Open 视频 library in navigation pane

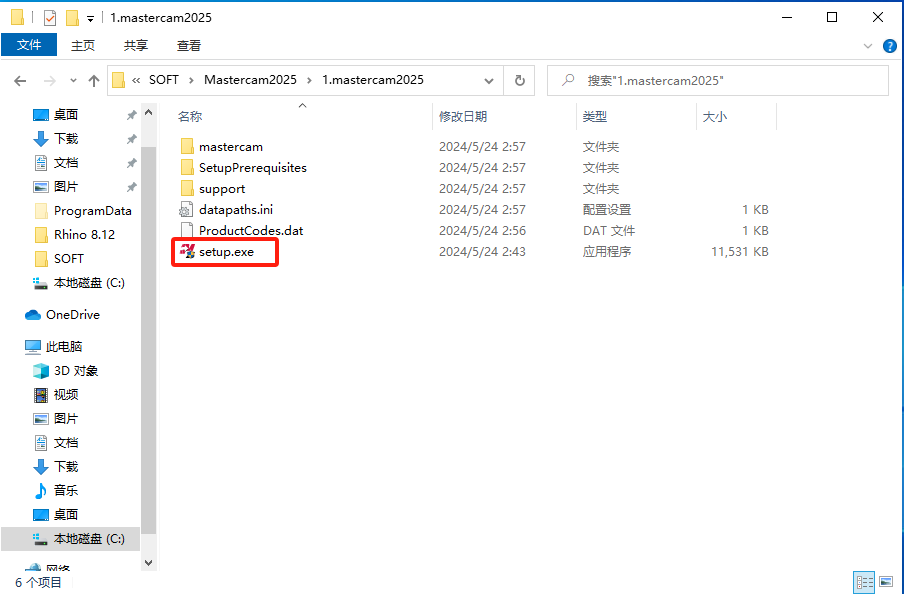(x=56, y=395)
